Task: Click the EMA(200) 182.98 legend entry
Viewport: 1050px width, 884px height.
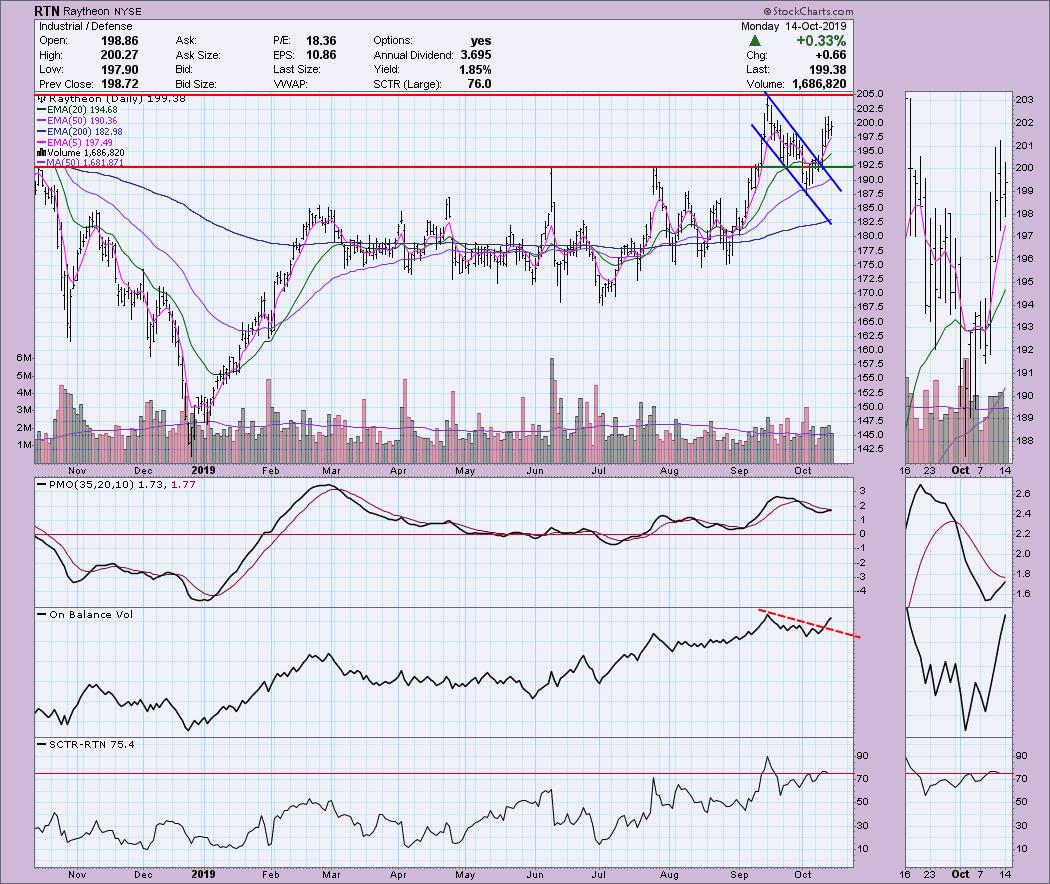Action: (80, 131)
